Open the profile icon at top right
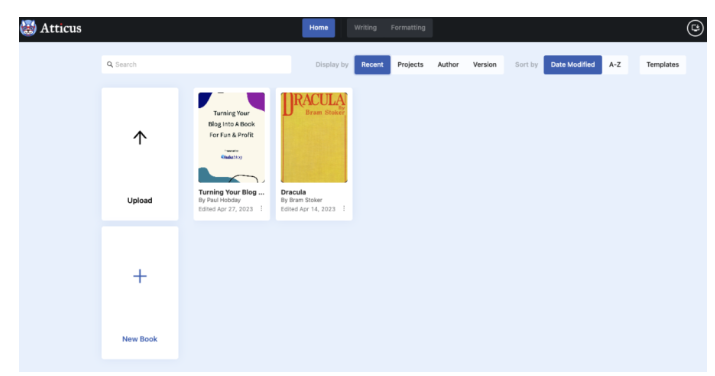715x376 pixels. point(695,28)
